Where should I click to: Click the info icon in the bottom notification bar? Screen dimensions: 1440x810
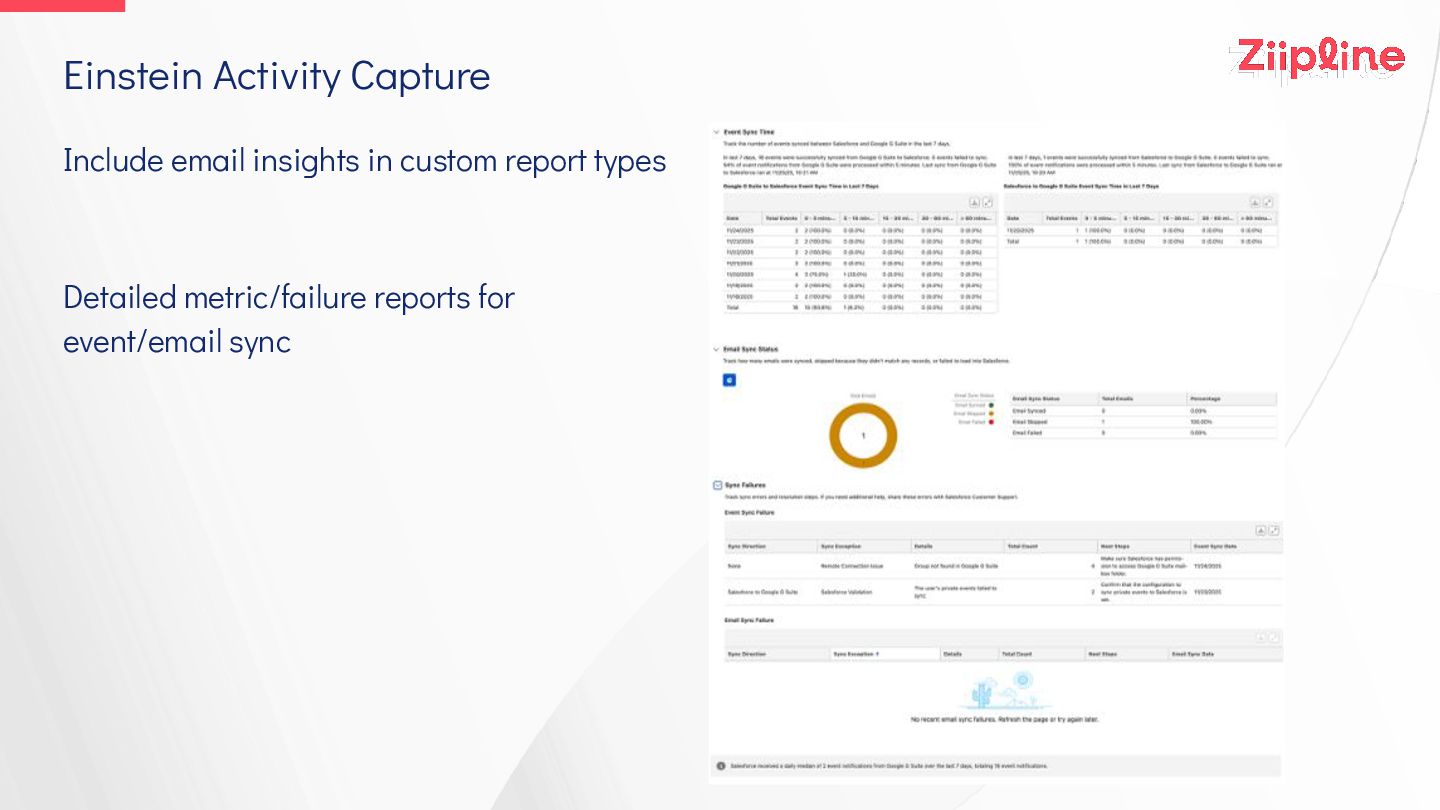(x=721, y=766)
